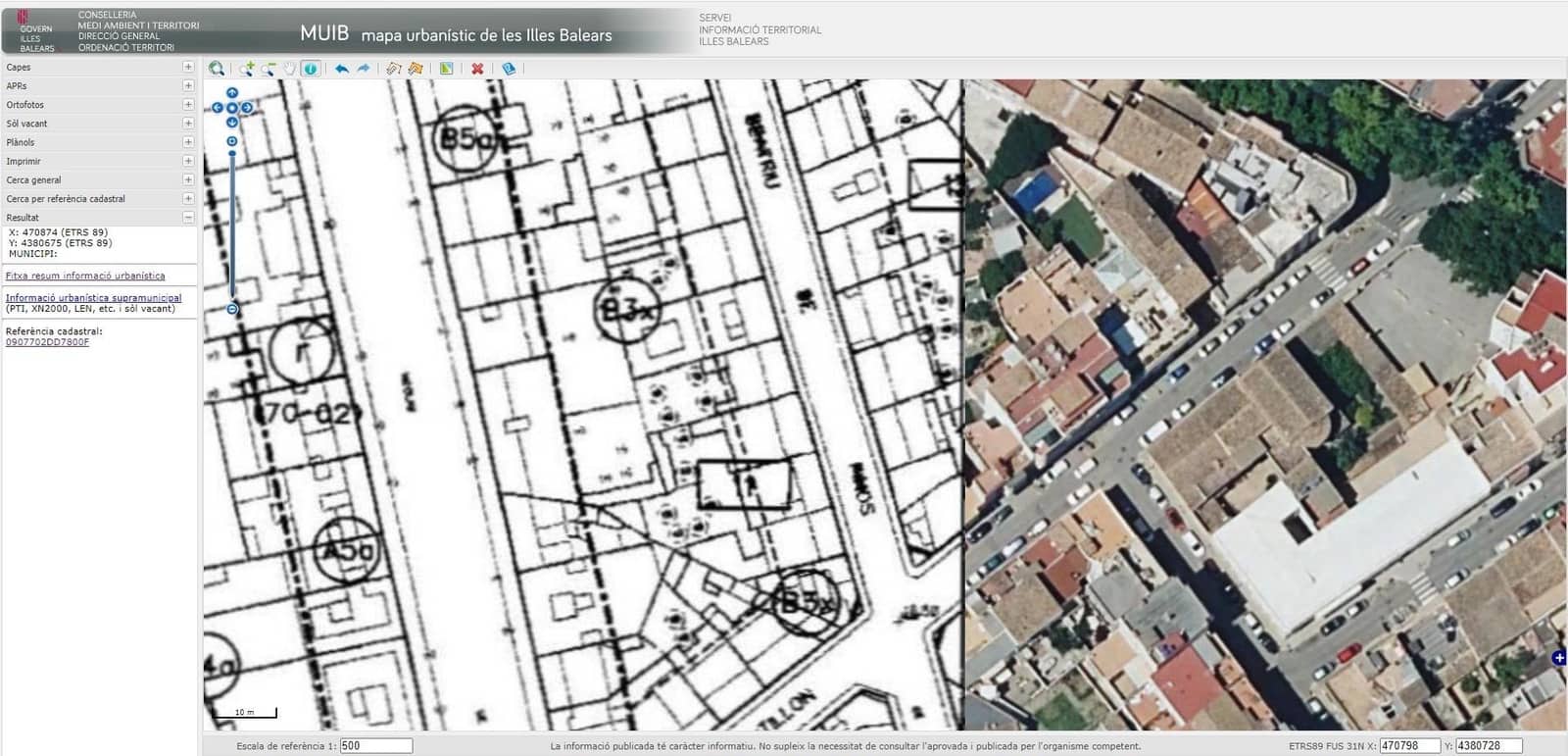
Task: Toggle the blue info identify tool
Action: (311, 69)
